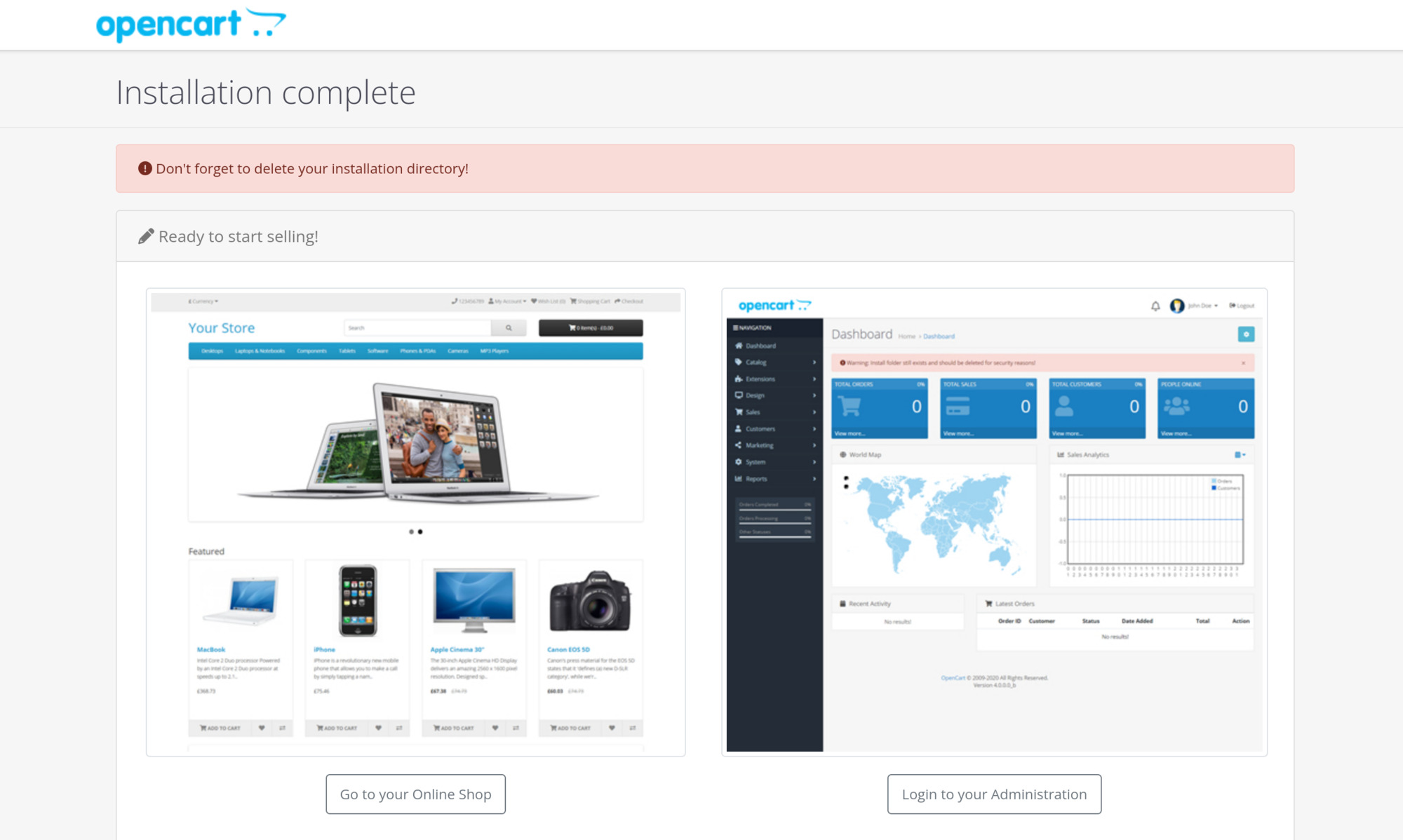Click the Reports chart icon
This screenshot has height=840, width=1403.
click(x=737, y=479)
